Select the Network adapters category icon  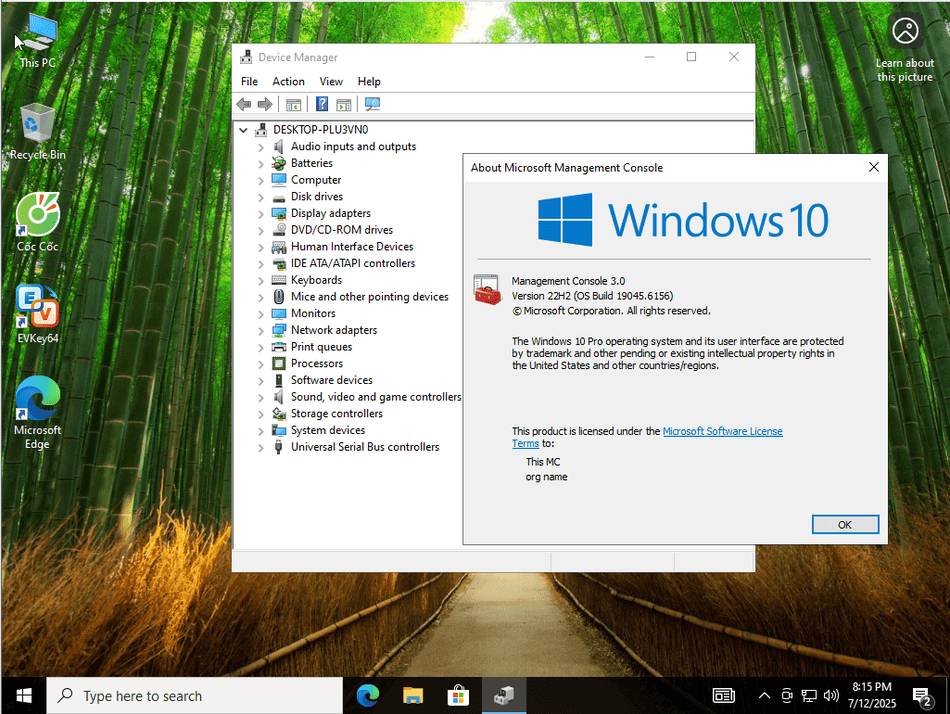[279, 330]
